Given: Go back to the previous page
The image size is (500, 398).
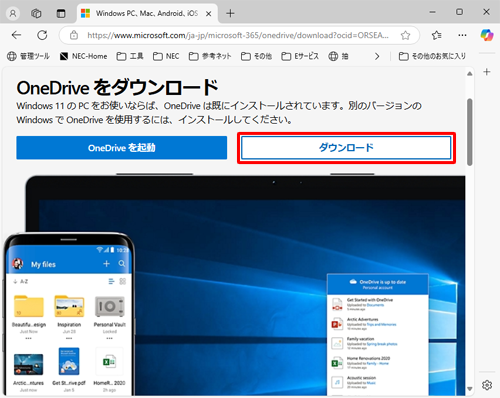Looking at the screenshot, I should pos(16,35).
